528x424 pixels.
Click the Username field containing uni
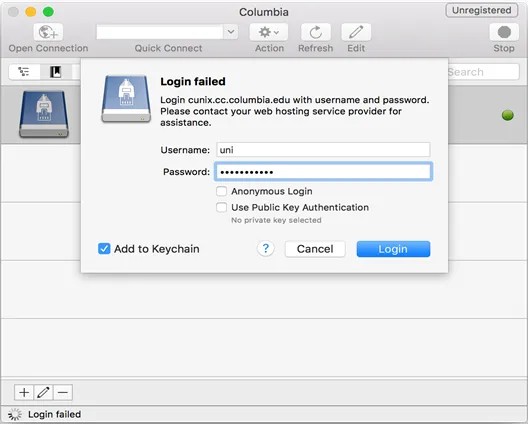[323, 150]
